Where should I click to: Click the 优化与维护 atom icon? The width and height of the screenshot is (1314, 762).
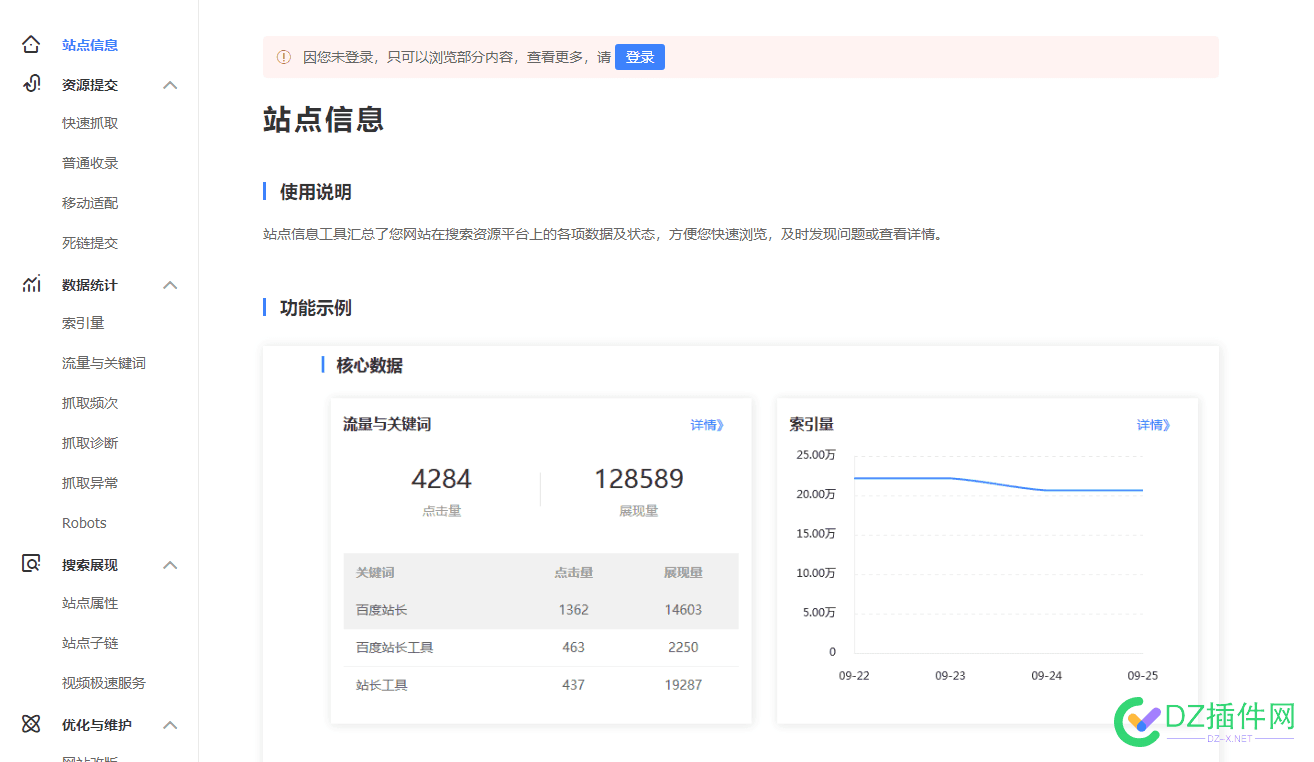click(x=31, y=724)
